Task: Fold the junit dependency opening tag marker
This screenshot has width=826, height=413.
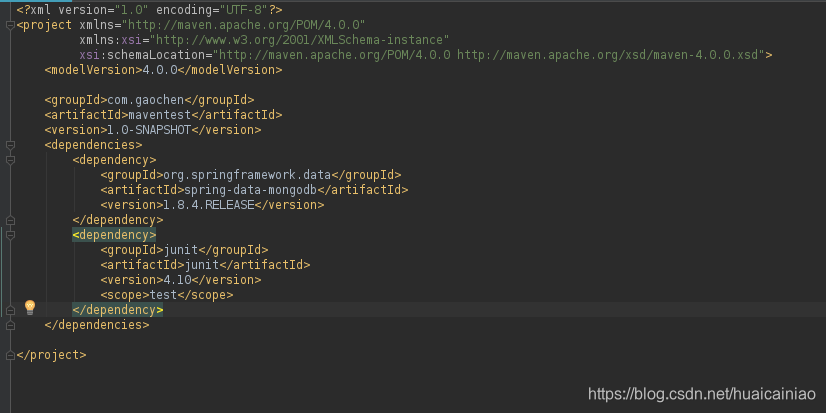Action: [10, 235]
